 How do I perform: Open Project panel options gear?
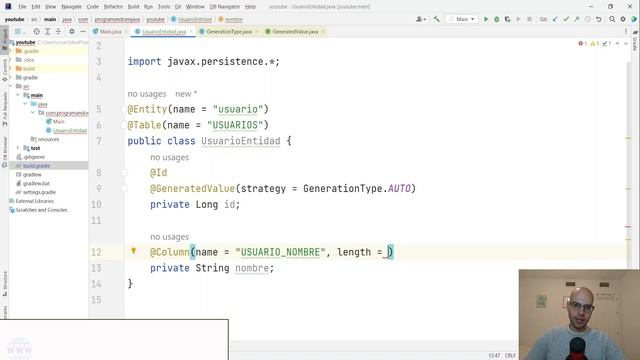[x=72, y=31]
